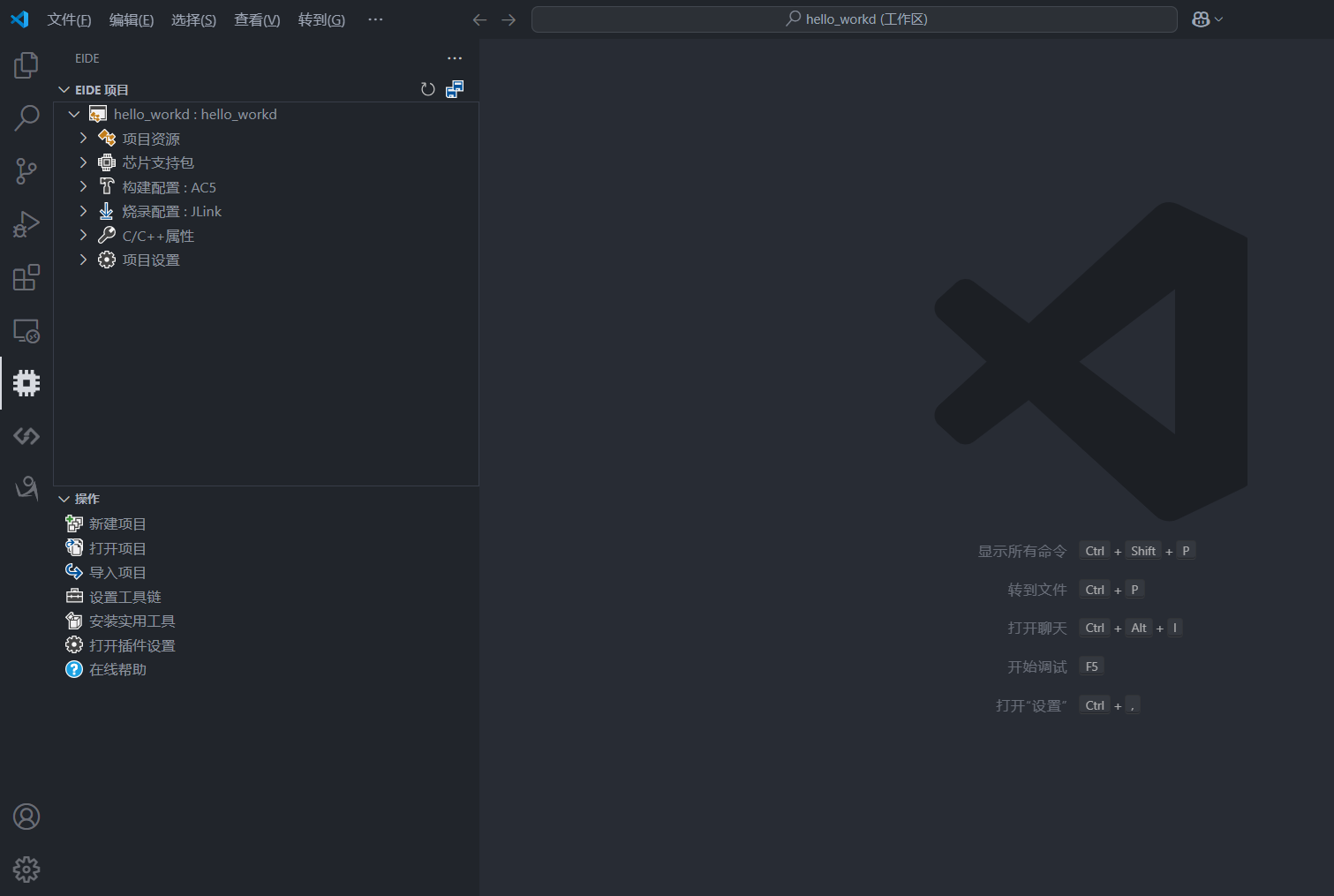Open EIDE view more actions menu
The height and width of the screenshot is (896, 1334).
tap(455, 58)
